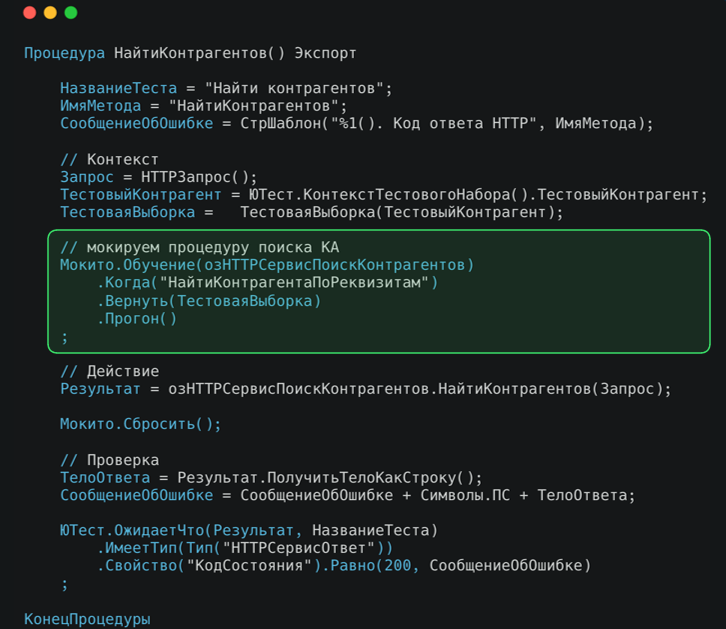The image size is (726, 629).
Task: Click the comment мокируем процедуру поиска КА
Action: coord(200,248)
